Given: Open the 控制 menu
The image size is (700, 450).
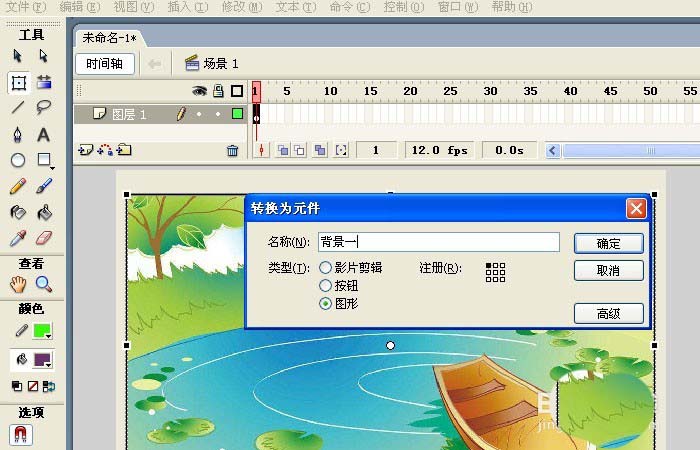Looking at the screenshot, I should click(x=403, y=7).
